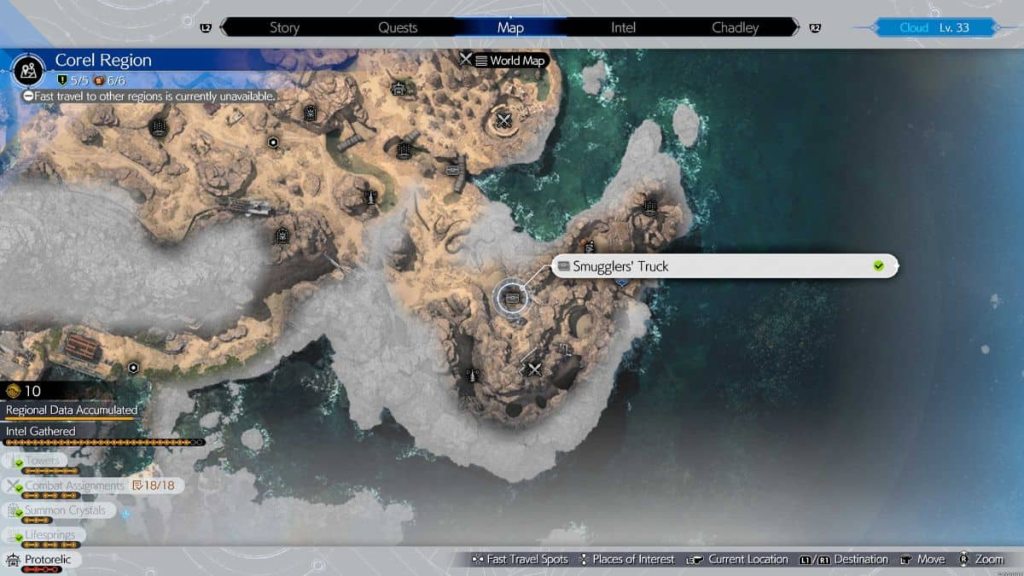This screenshot has height=576, width=1024.
Task: Click the Places of Interest hint
Action: click(627, 559)
